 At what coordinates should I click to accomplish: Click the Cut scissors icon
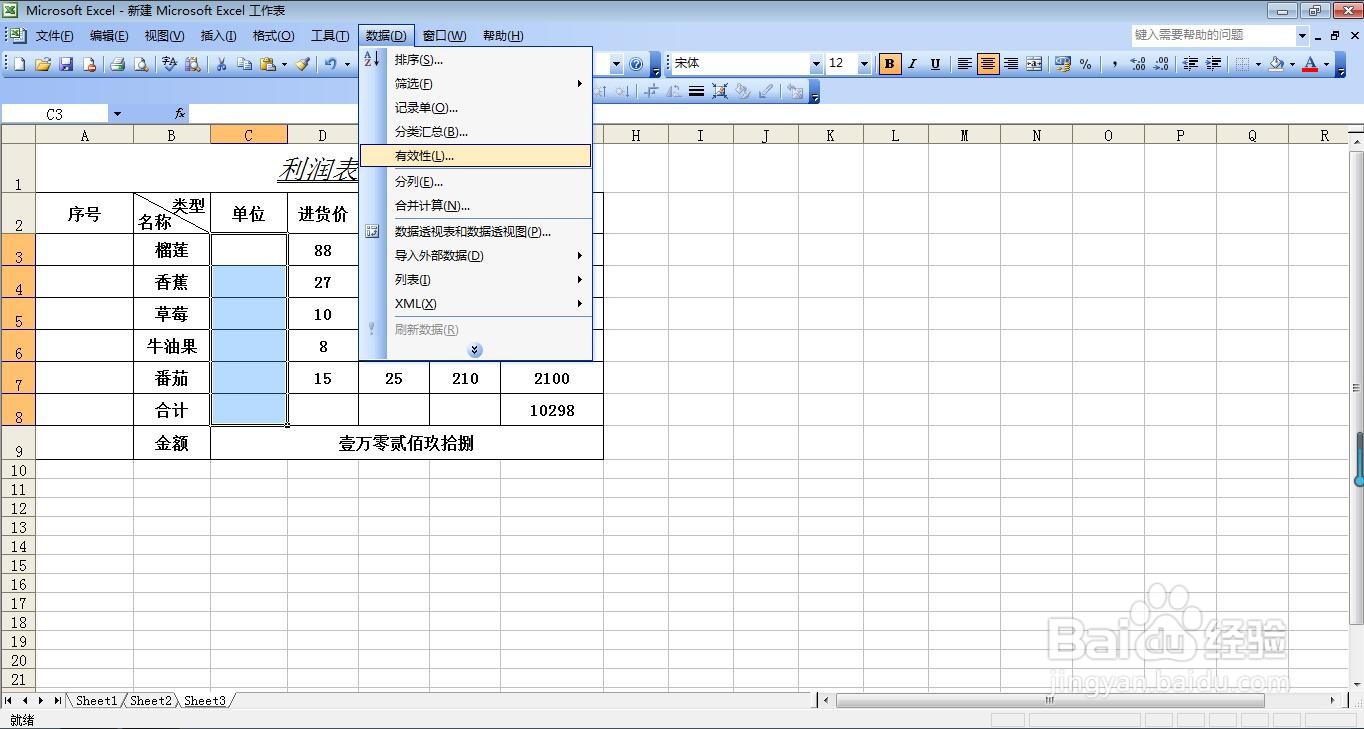point(219,64)
